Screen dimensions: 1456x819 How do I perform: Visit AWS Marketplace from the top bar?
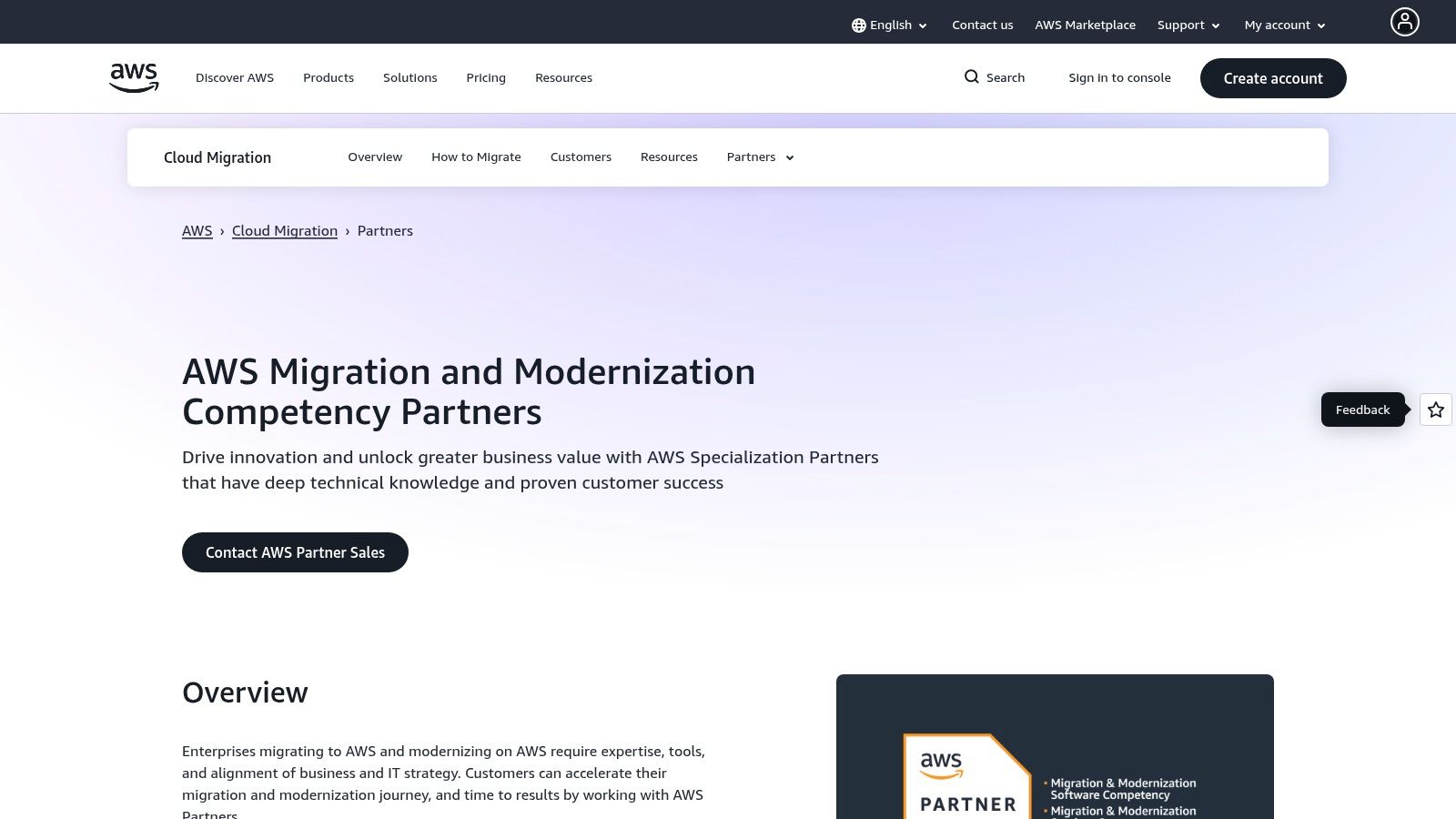tap(1085, 25)
